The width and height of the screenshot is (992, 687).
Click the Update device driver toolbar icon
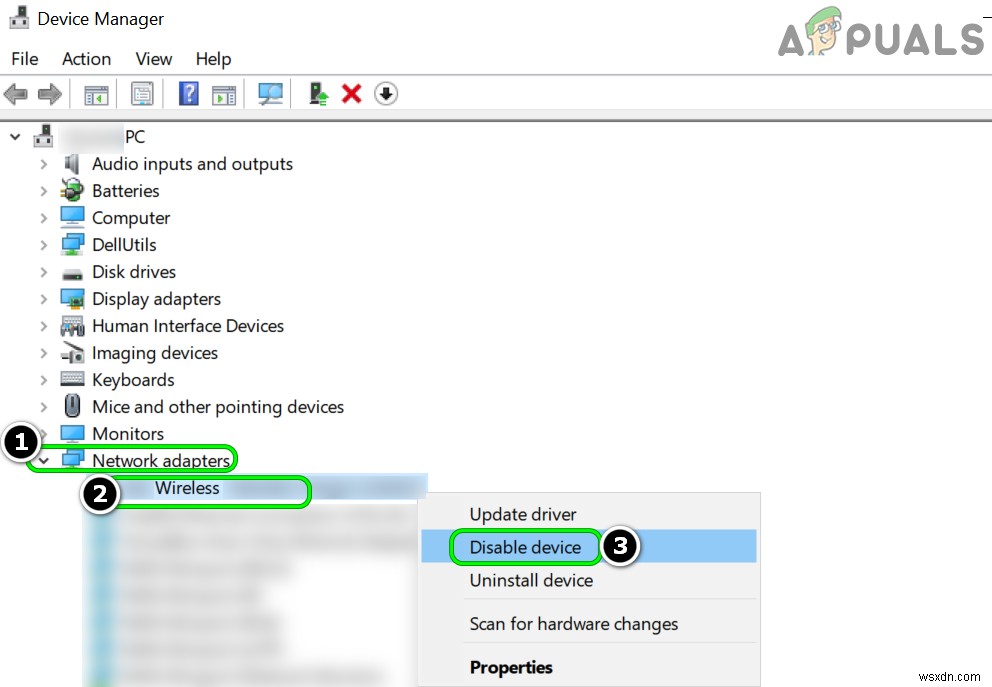click(319, 94)
